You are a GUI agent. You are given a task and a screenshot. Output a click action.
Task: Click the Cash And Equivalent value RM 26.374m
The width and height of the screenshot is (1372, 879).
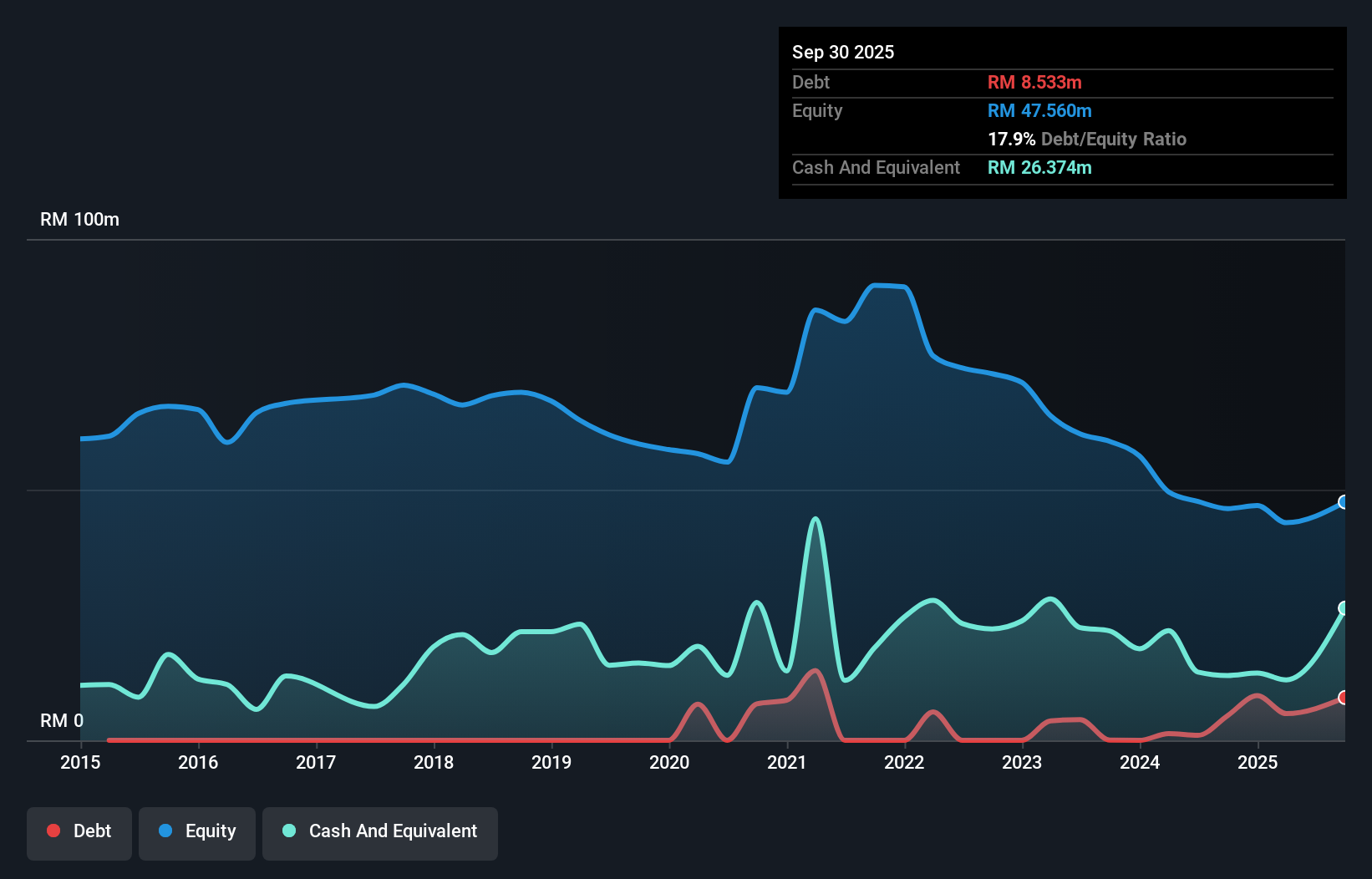pyautogui.click(x=1040, y=167)
